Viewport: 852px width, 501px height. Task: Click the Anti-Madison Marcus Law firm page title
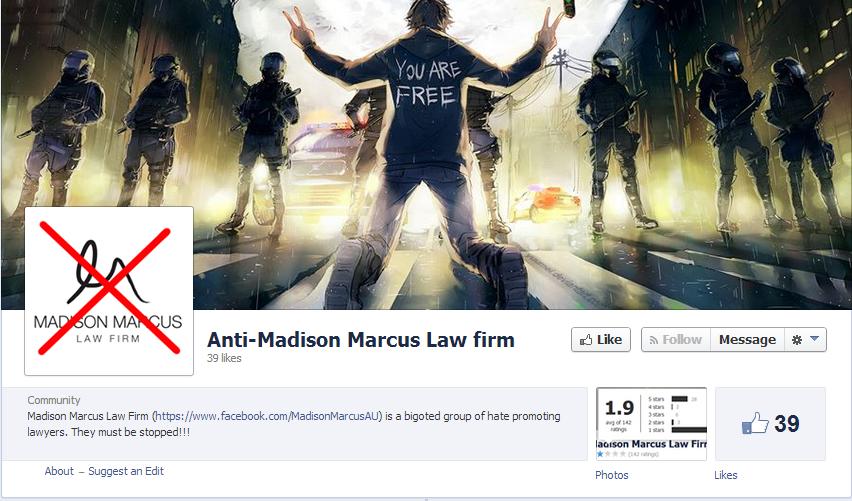(361, 340)
